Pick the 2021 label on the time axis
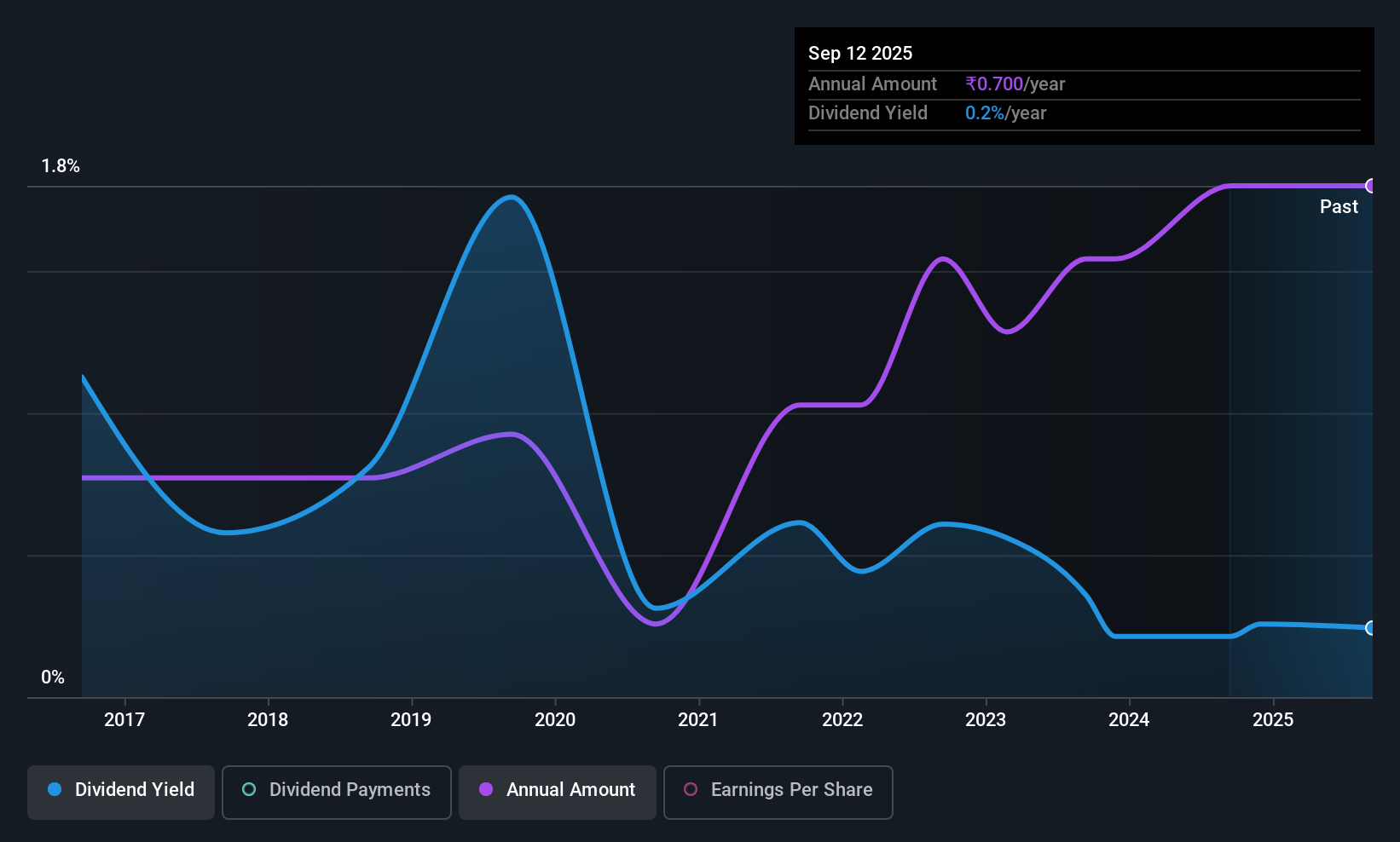1400x842 pixels. pyautogui.click(x=698, y=720)
